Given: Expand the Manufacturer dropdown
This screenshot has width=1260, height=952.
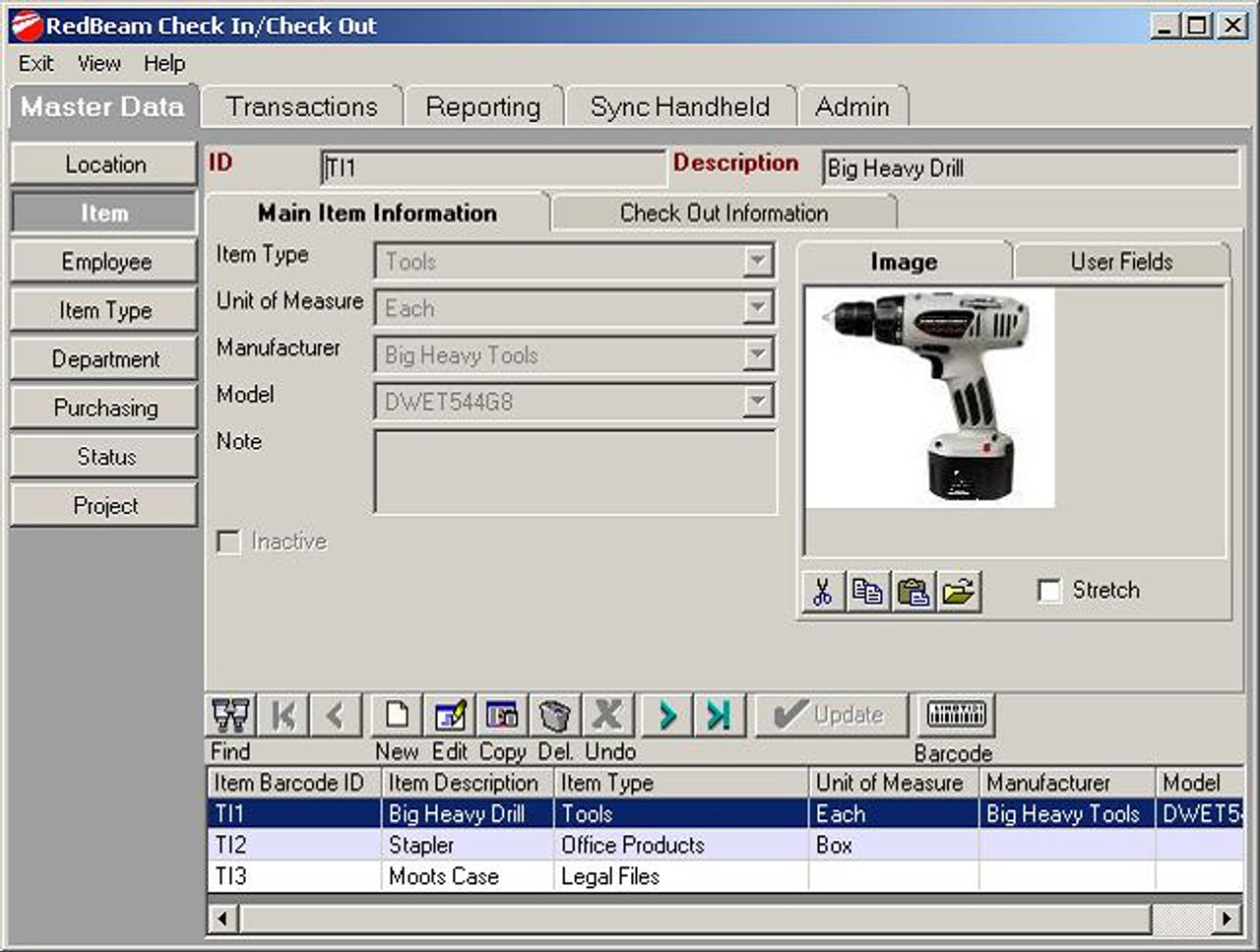Looking at the screenshot, I should (757, 354).
